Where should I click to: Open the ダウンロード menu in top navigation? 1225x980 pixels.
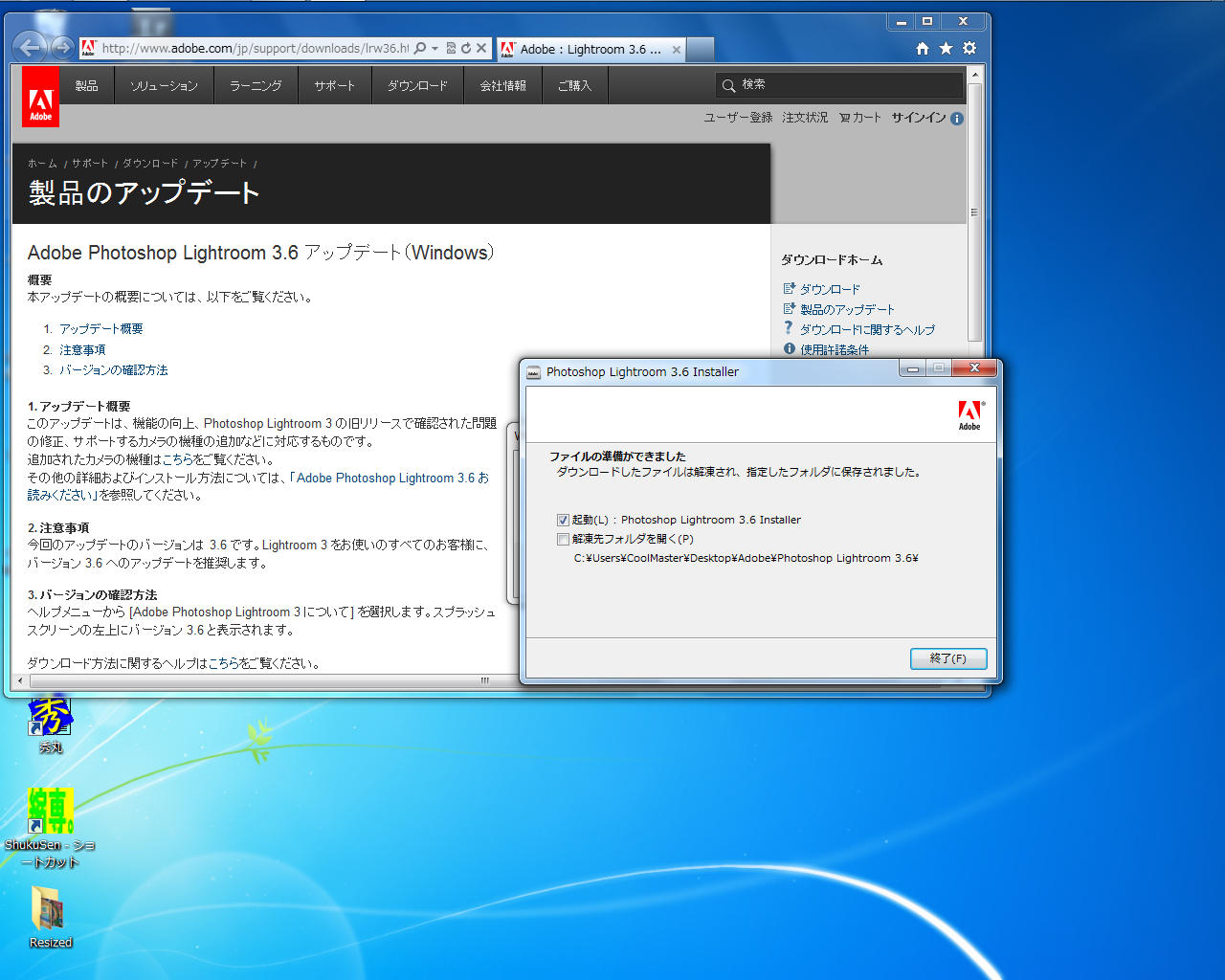[x=417, y=85]
